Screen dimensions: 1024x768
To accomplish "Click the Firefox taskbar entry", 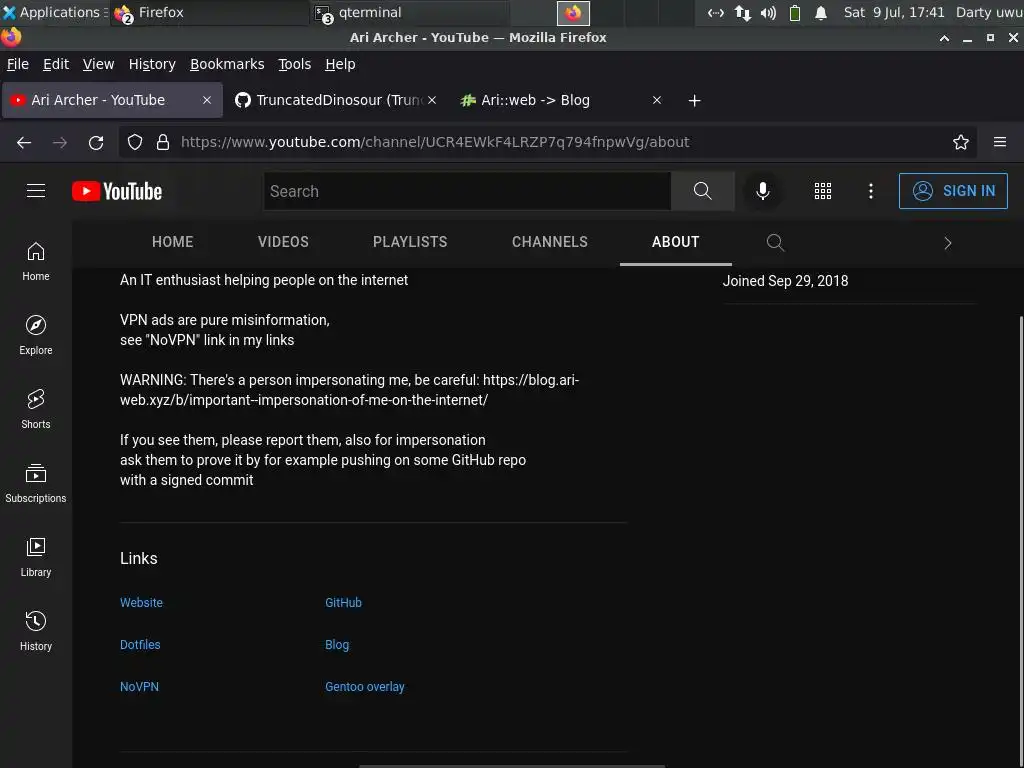I will click(x=210, y=12).
